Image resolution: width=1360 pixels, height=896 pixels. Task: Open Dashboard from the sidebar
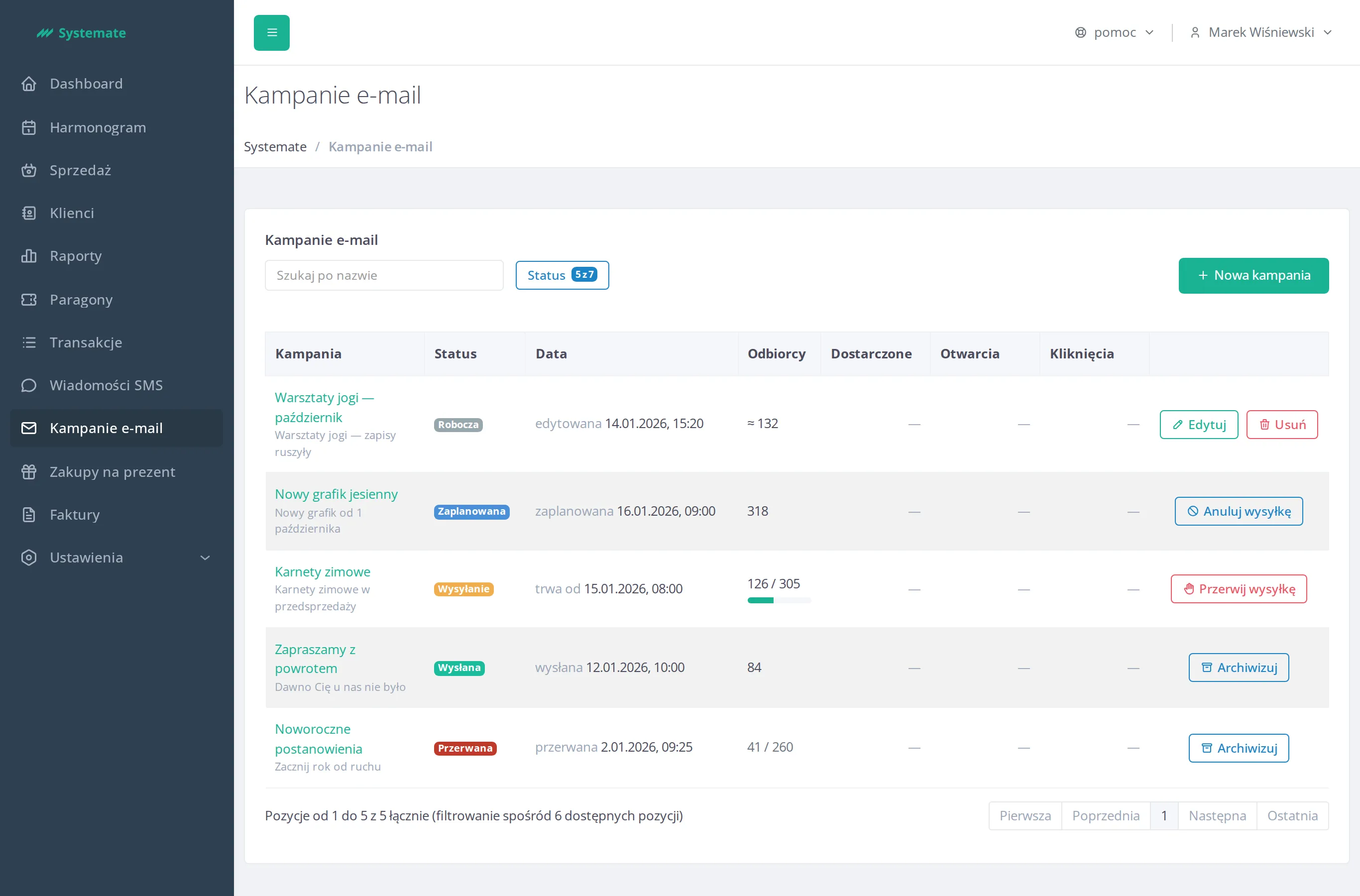(x=116, y=84)
